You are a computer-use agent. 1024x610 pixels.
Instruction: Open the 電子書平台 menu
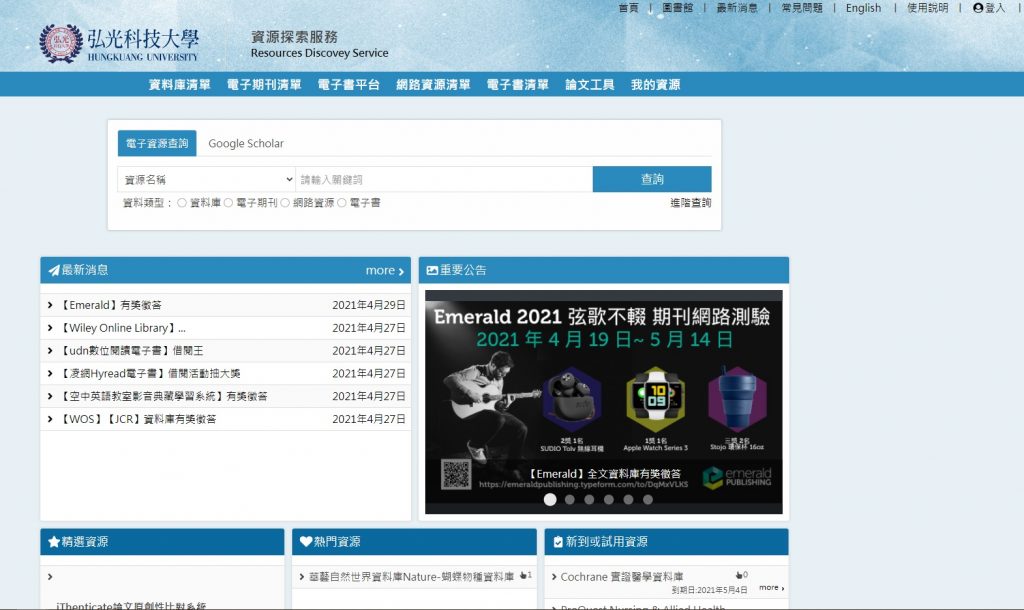coord(348,85)
